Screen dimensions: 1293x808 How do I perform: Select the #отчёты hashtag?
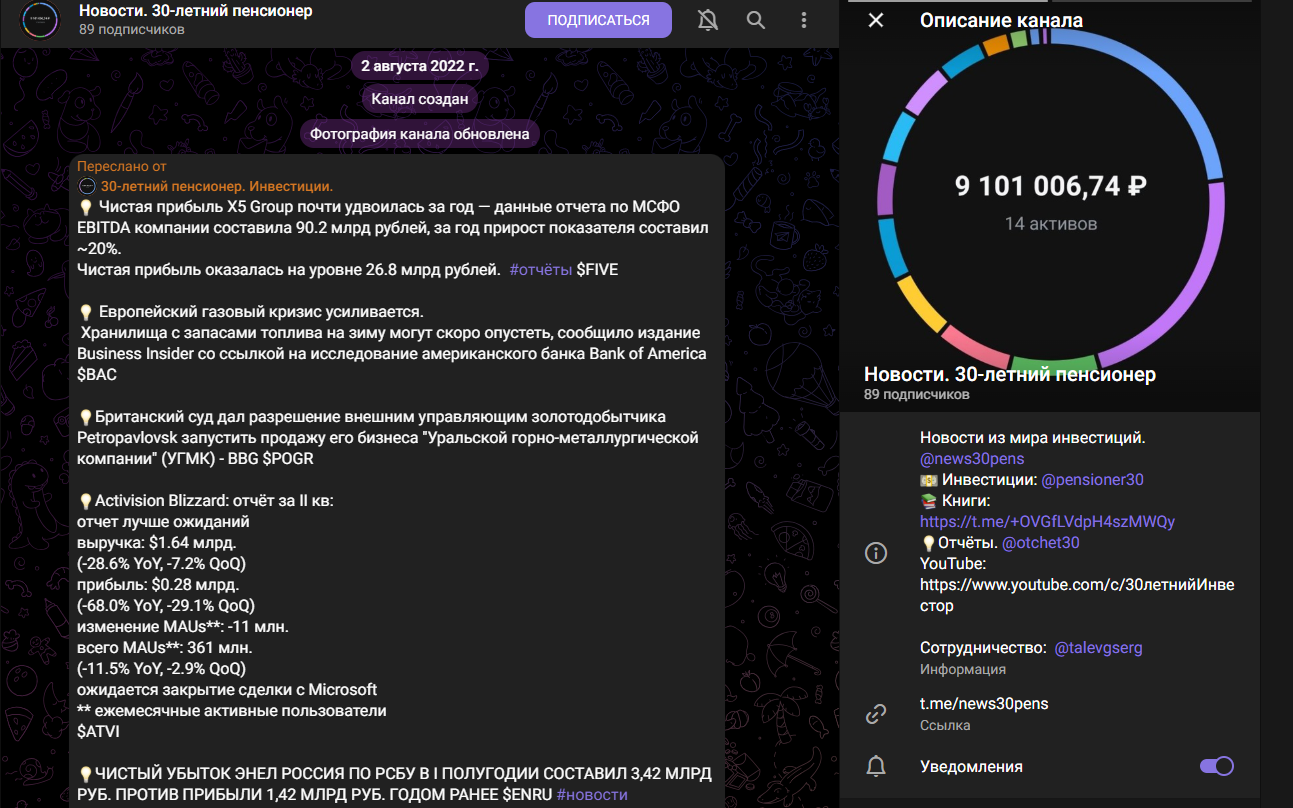click(x=540, y=270)
